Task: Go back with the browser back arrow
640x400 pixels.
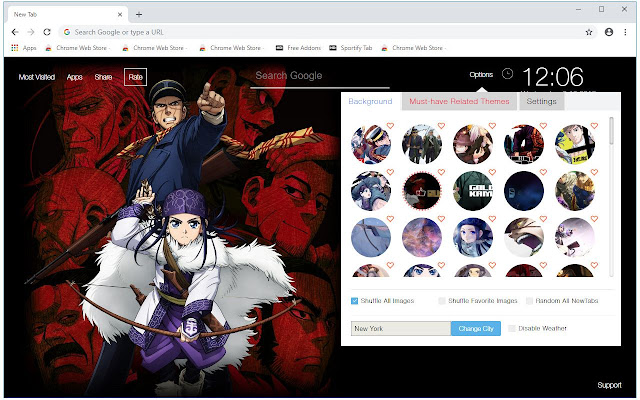Action: [x=15, y=32]
